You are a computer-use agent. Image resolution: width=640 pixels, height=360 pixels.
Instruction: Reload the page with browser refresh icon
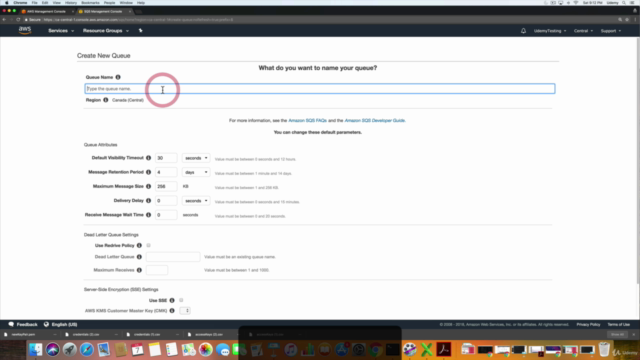[x=18, y=20]
